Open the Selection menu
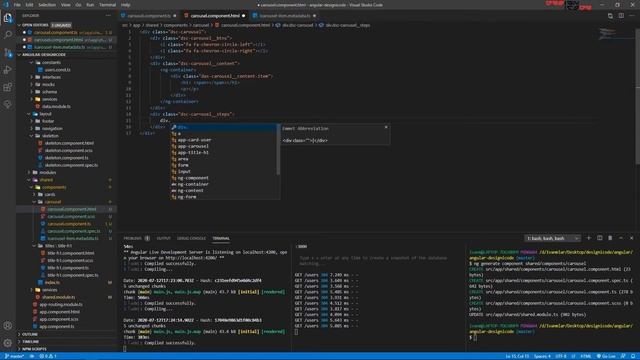Viewport: 640px width, 360px height. [x=47, y=5]
